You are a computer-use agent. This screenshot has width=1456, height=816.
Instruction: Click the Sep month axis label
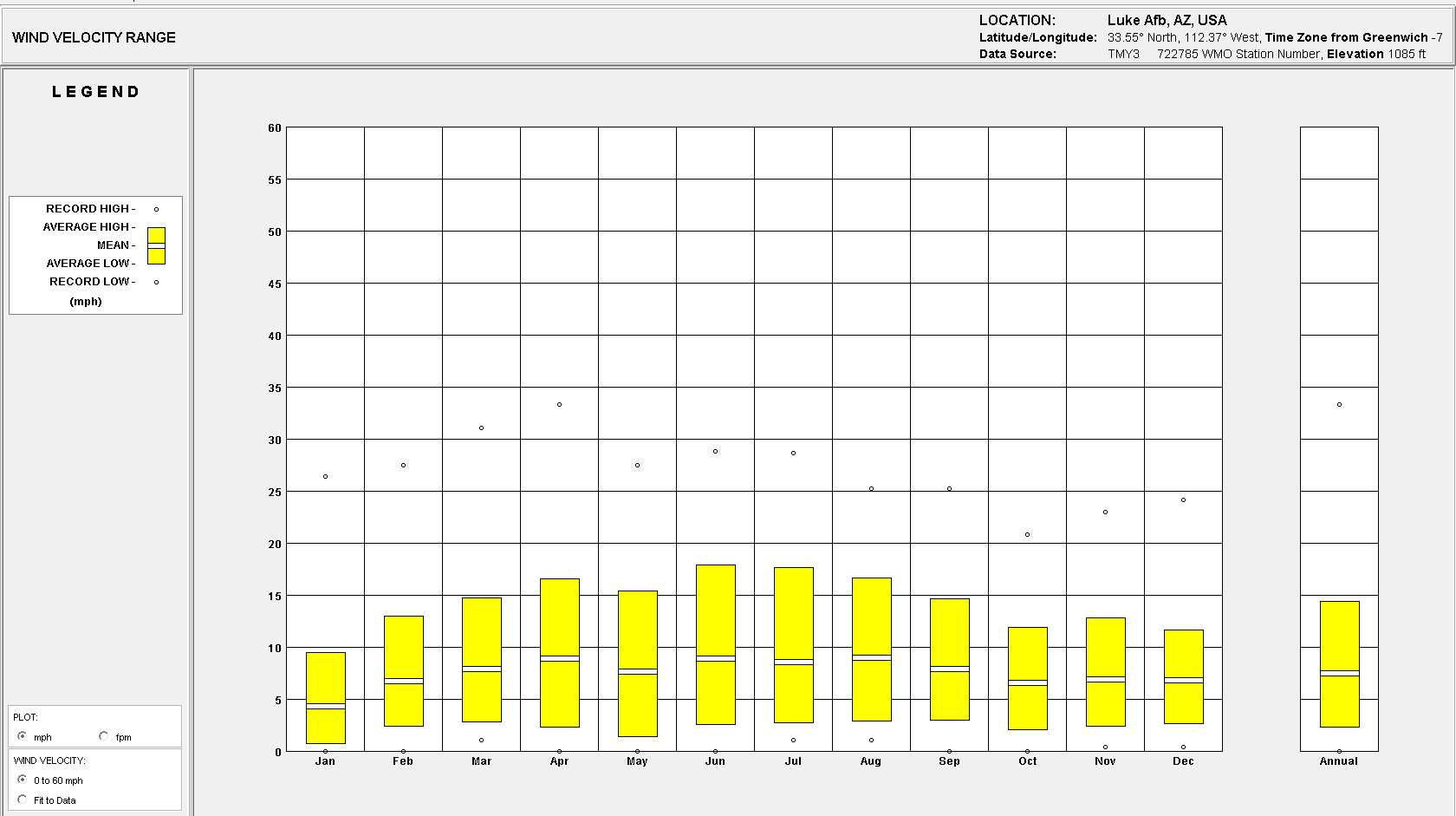(x=949, y=761)
